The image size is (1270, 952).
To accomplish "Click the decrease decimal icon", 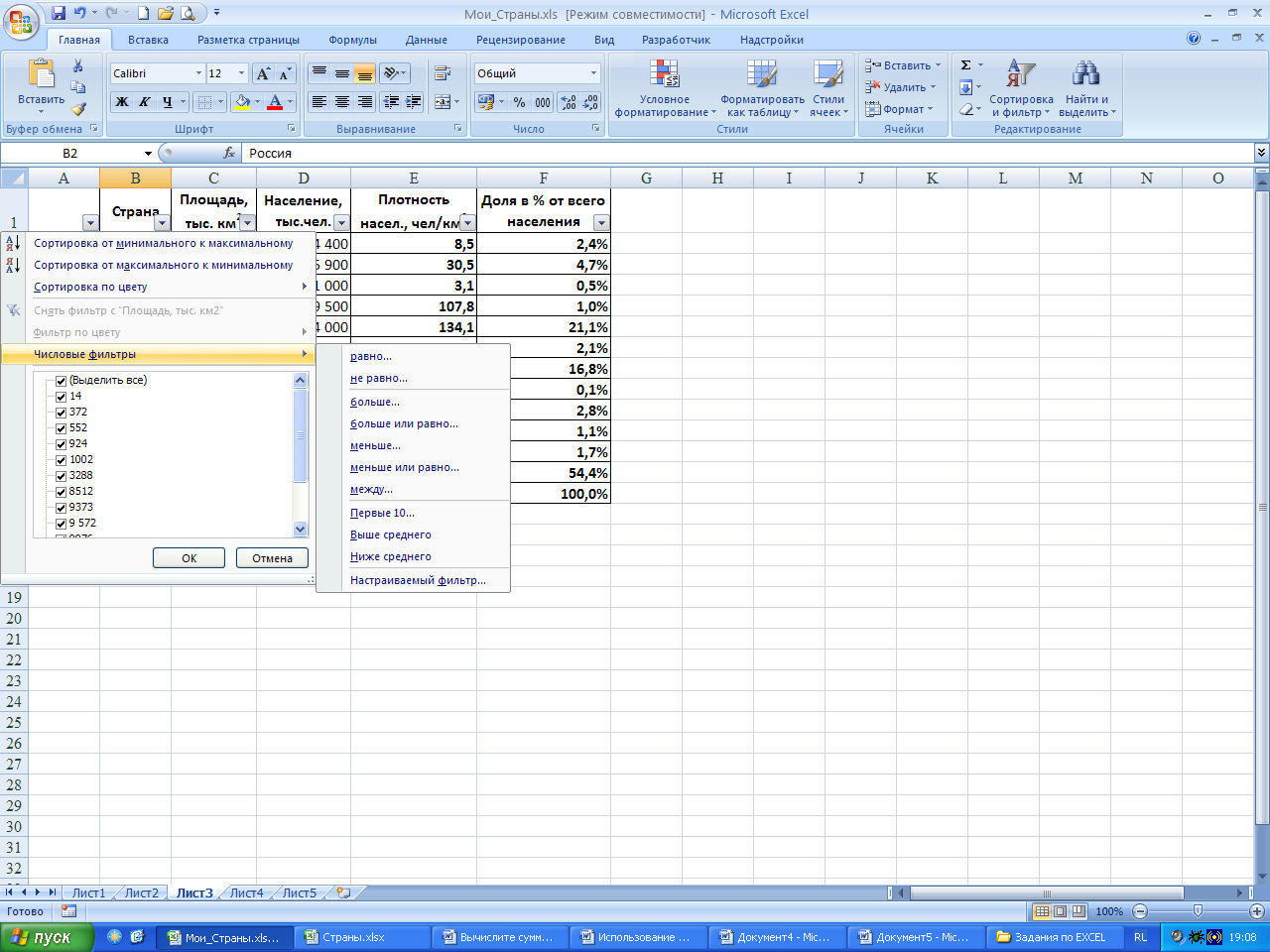I will 590,101.
